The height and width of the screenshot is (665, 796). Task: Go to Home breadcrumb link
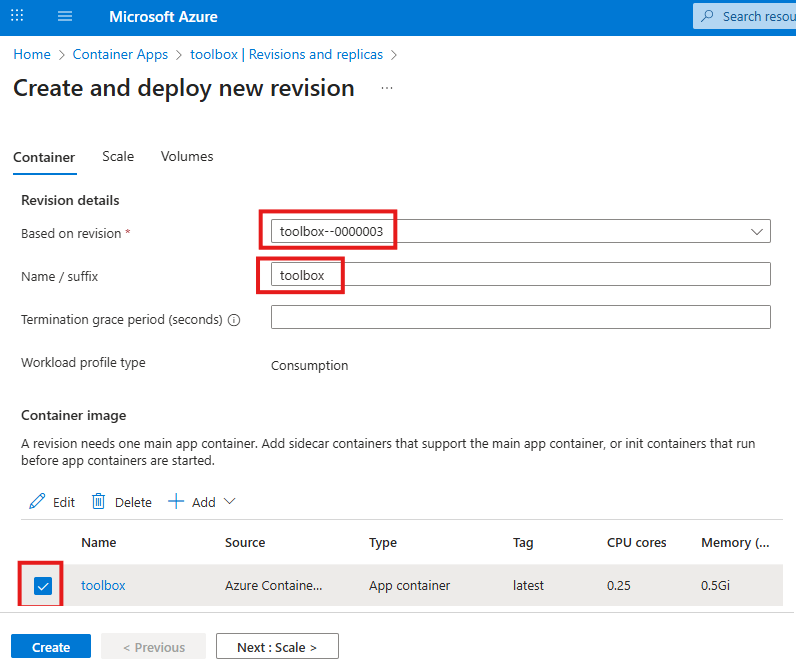(x=32, y=54)
